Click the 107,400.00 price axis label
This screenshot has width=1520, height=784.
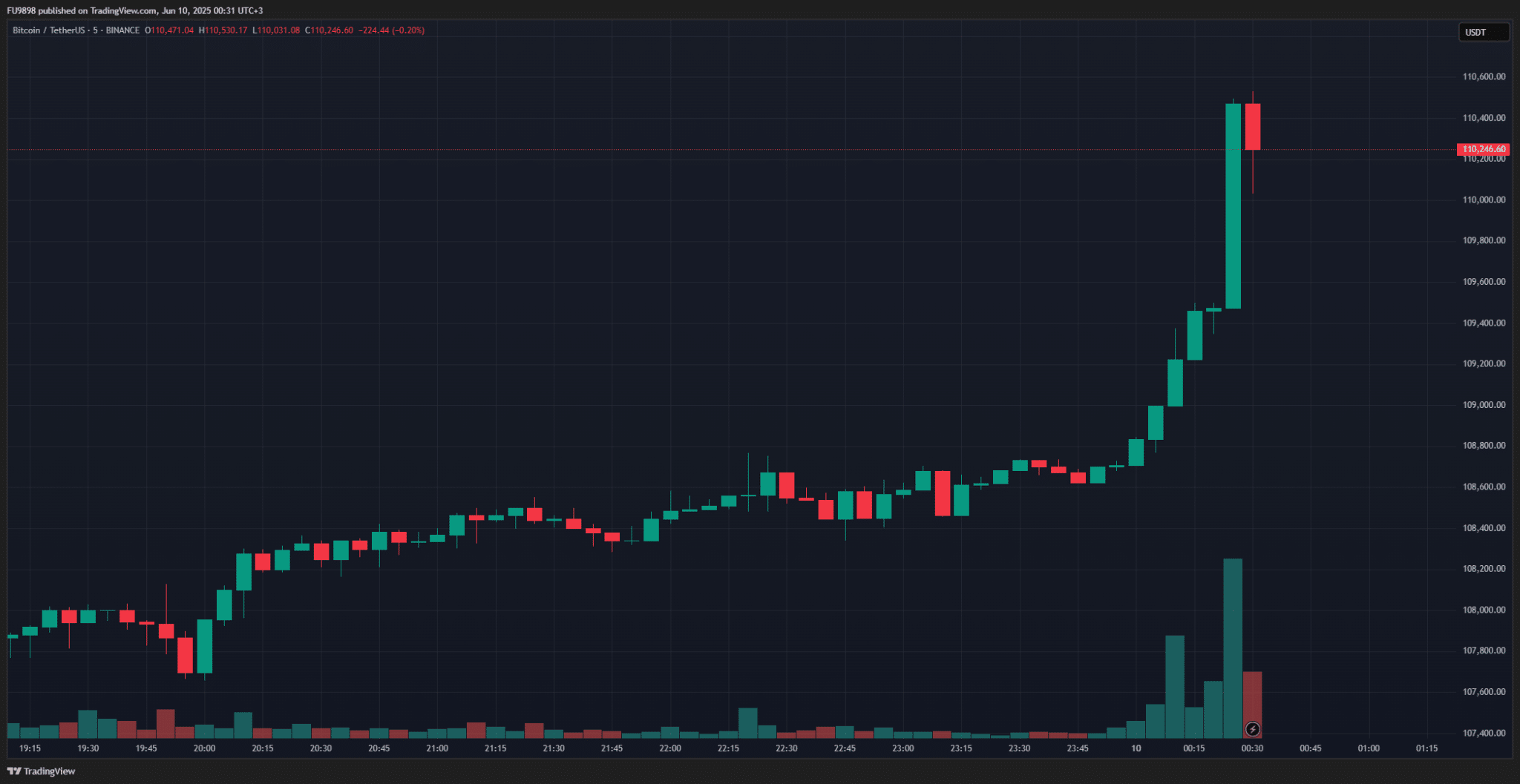click(1484, 733)
